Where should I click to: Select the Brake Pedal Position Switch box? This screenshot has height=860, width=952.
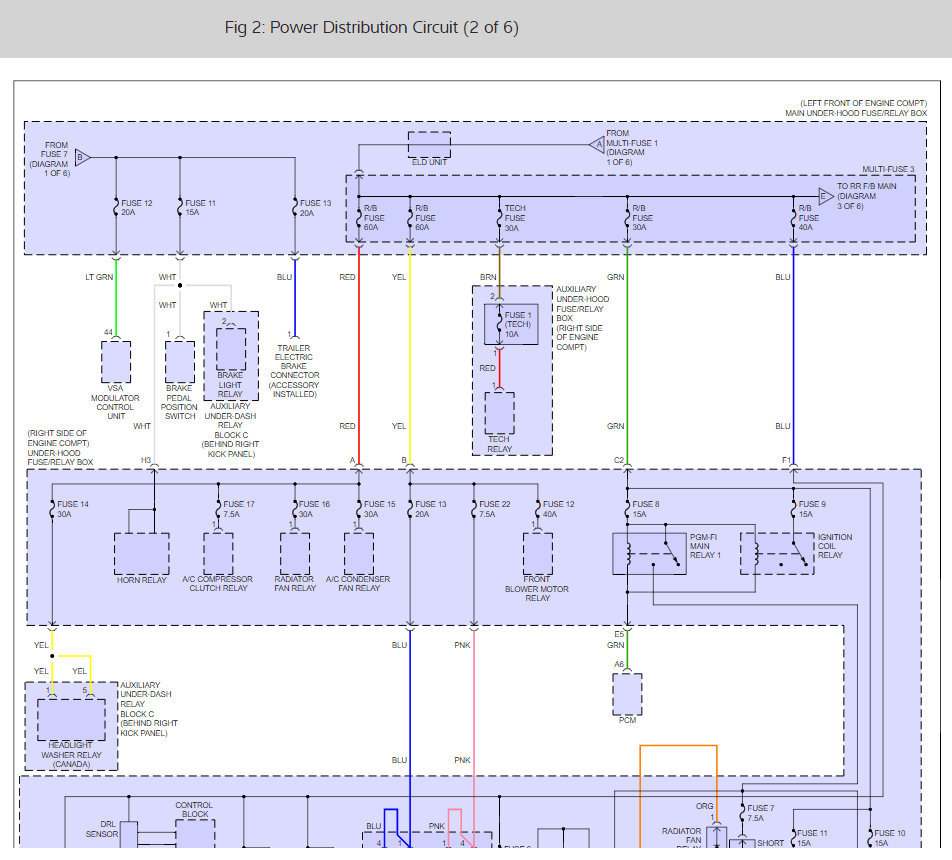click(180, 361)
